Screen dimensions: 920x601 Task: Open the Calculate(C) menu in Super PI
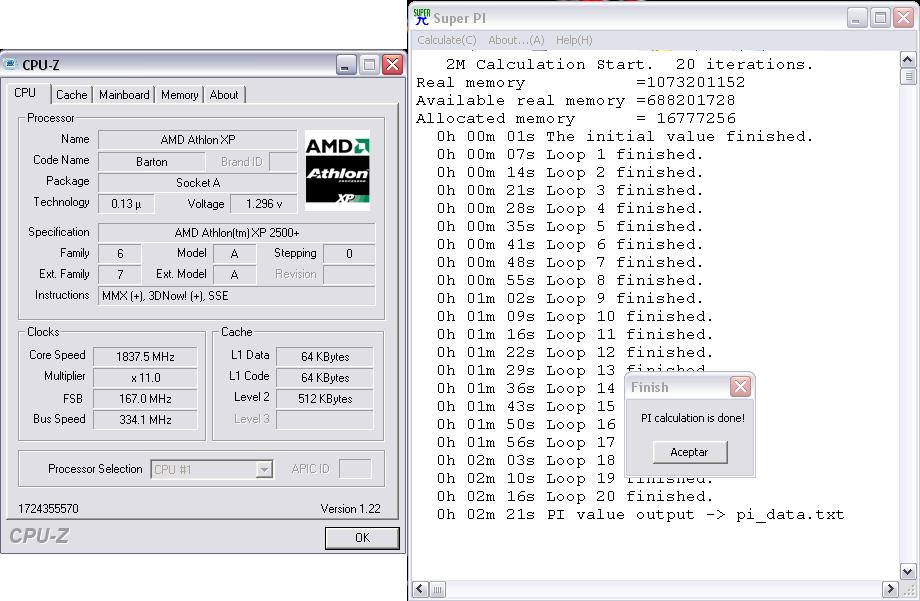click(447, 40)
